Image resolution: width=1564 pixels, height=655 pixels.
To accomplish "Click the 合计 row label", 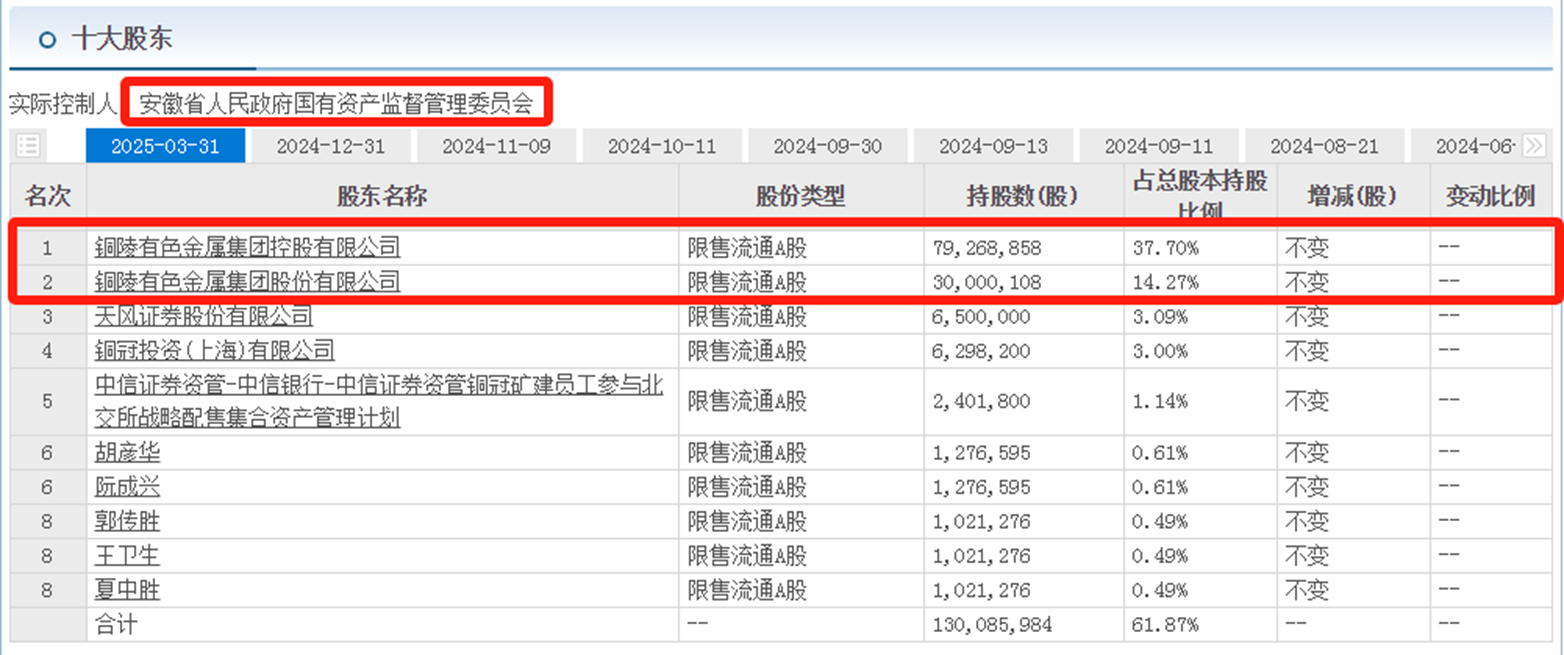I will (x=115, y=625).
